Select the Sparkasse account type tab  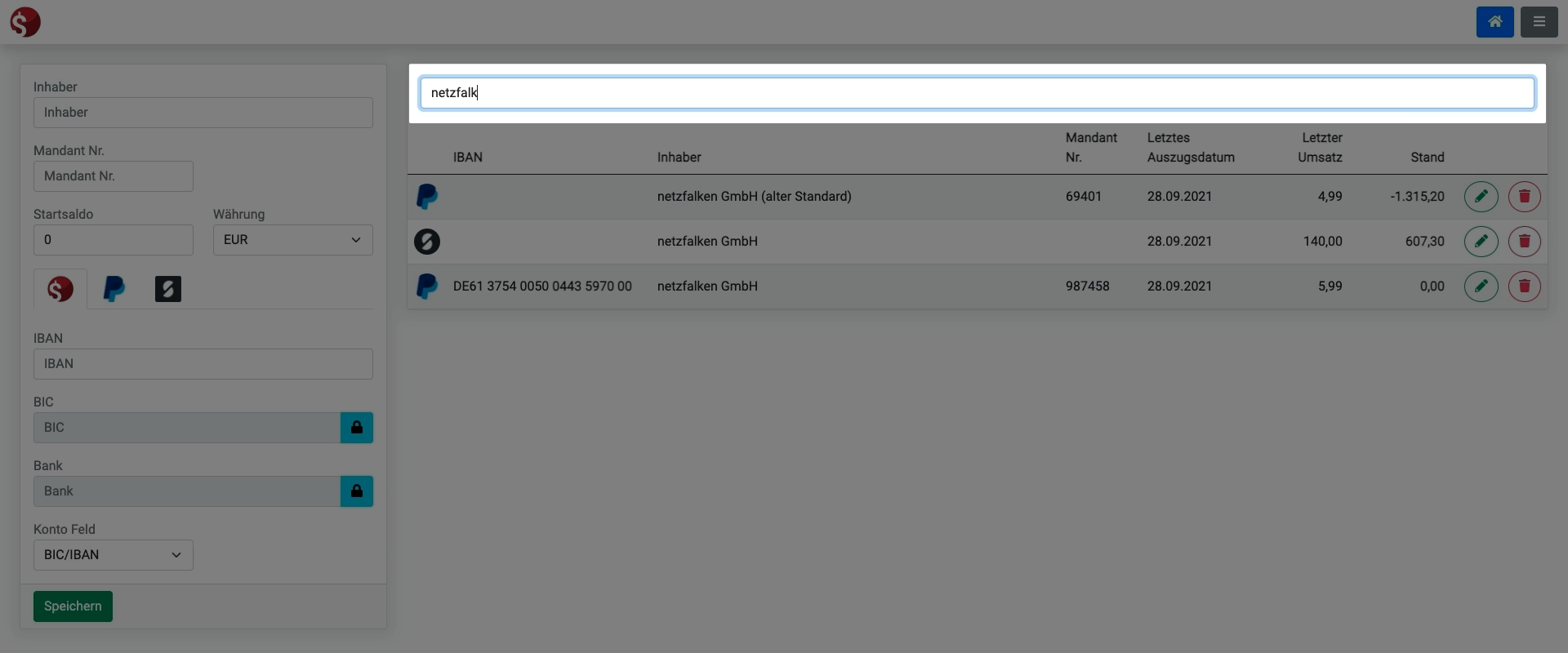(60, 289)
